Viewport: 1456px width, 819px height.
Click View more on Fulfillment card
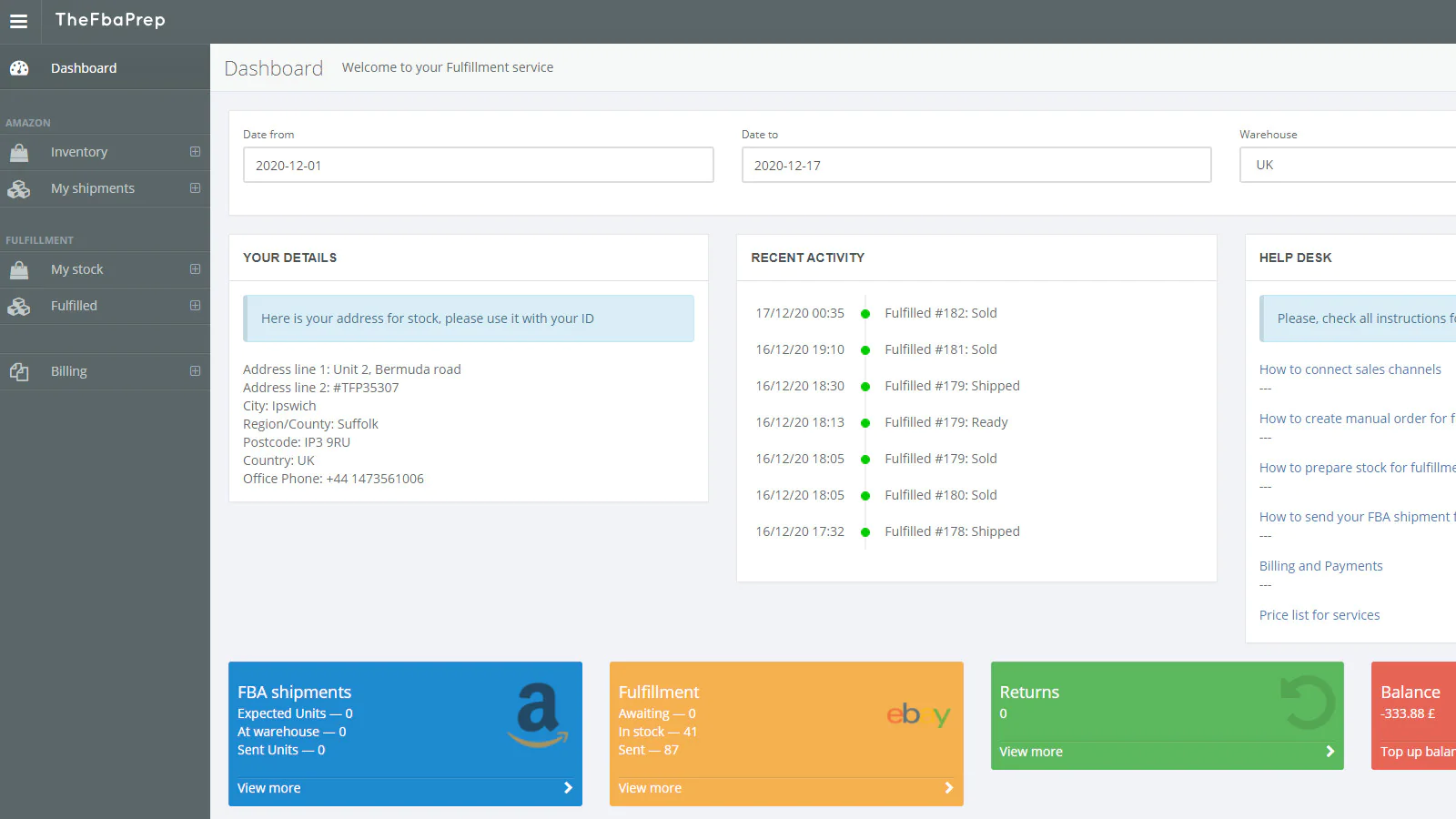pyautogui.click(x=650, y=788)
